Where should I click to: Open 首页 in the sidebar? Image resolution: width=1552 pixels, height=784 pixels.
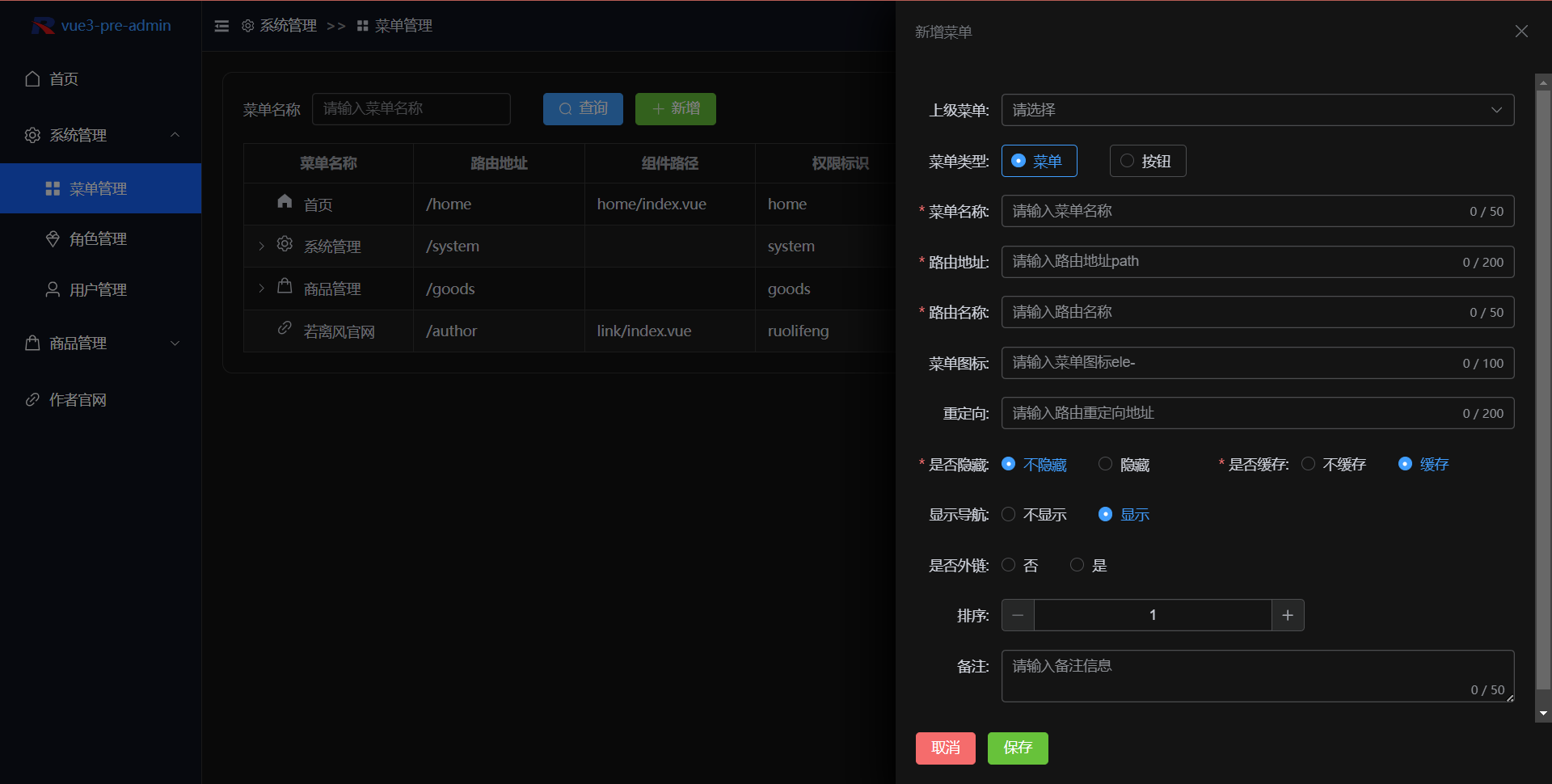tap(100, 78)
